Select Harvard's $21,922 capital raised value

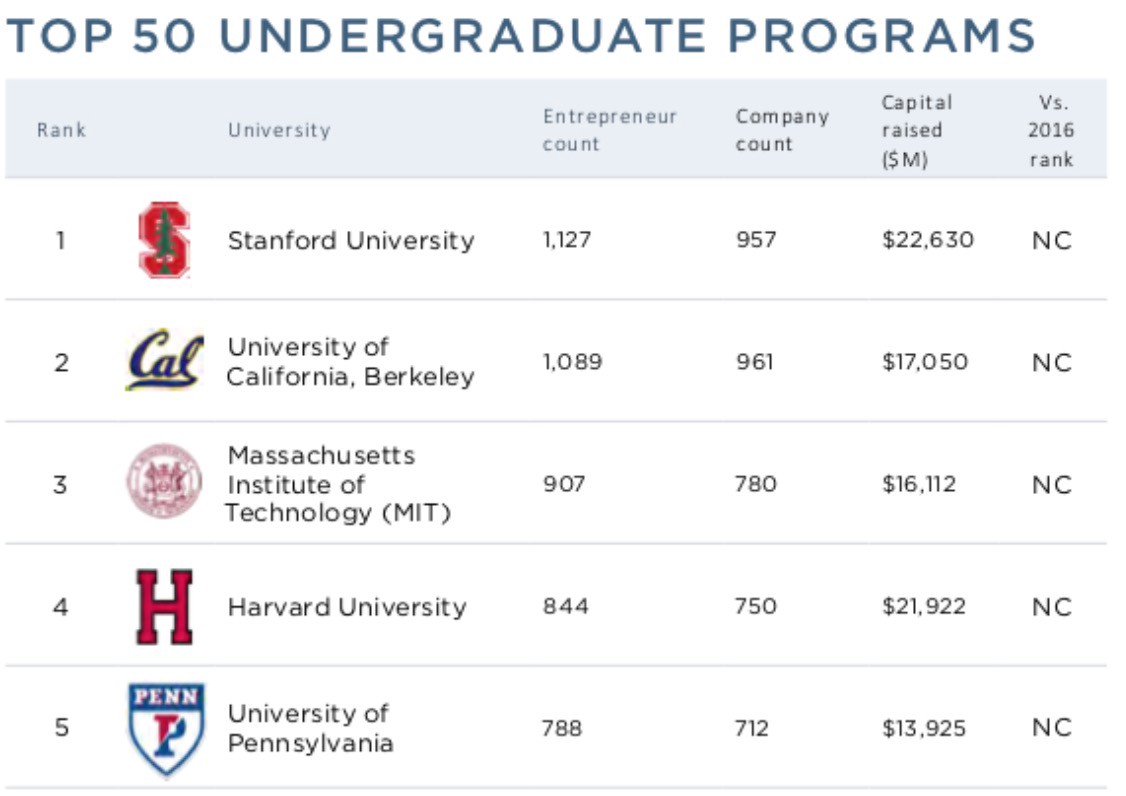(x=923, y=607)
